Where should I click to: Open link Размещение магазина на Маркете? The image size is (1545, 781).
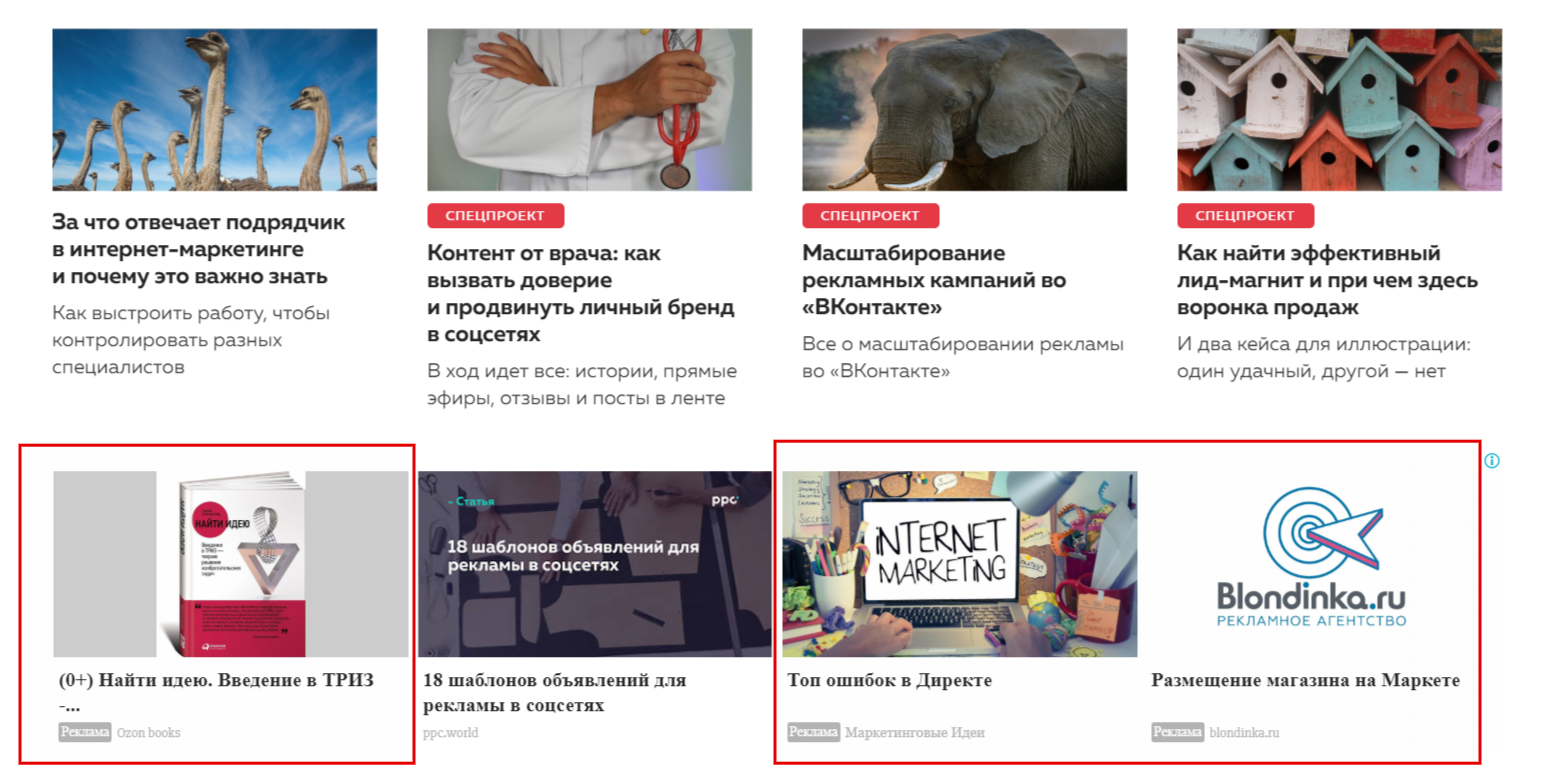click(1306, 681)
